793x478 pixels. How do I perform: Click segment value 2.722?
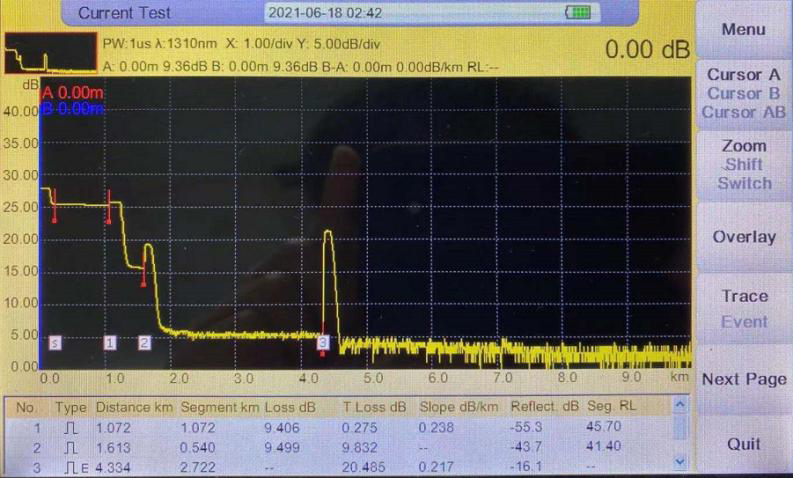coord(198,467)
